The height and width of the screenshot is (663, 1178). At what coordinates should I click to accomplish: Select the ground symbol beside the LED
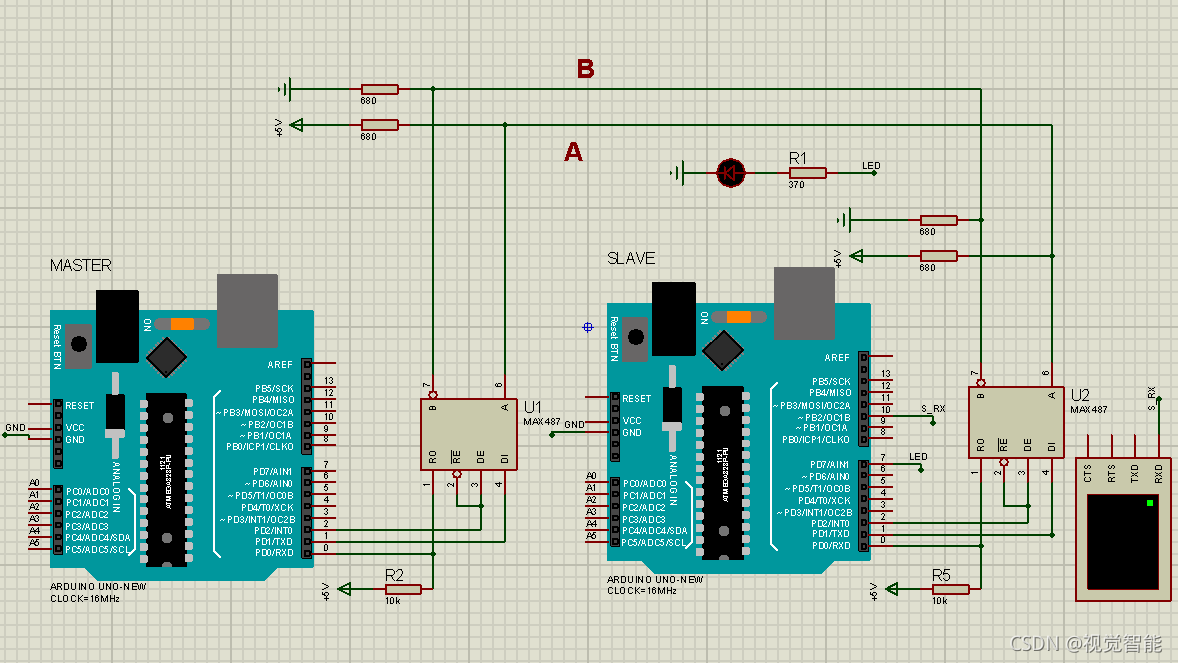pyautogui.click(x=678, y=173)
